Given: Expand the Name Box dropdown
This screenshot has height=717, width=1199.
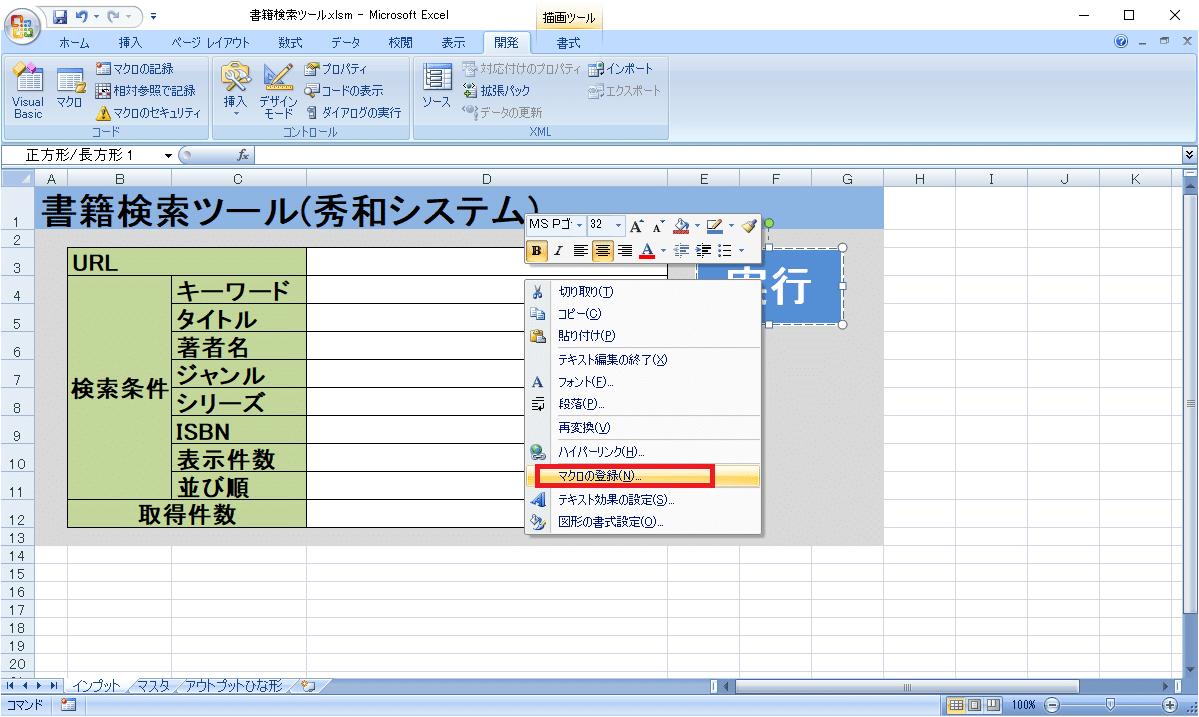Looking at the screenshot, I should tap(168, 156).
